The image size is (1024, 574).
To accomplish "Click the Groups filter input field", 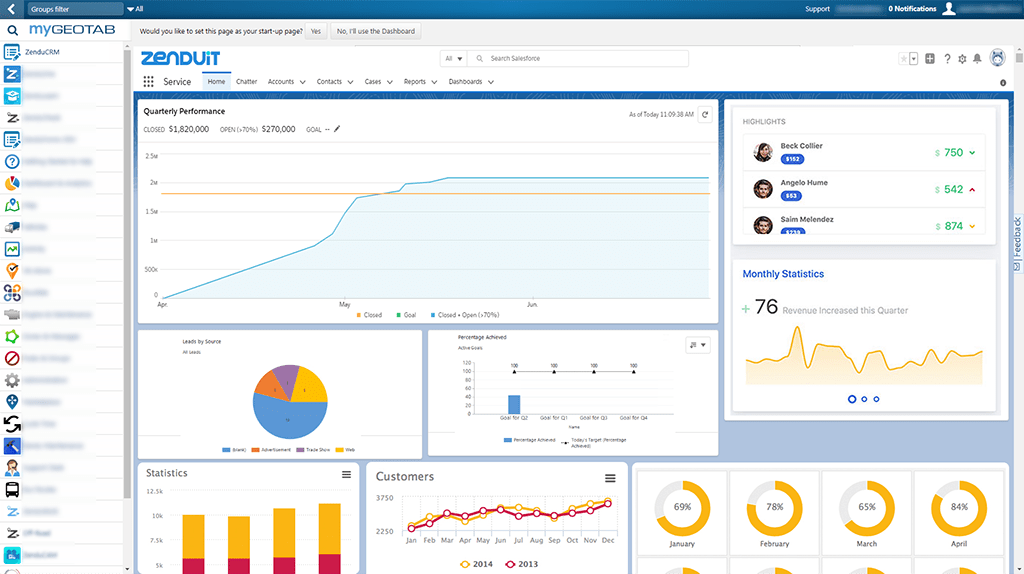I will (74, 9).
